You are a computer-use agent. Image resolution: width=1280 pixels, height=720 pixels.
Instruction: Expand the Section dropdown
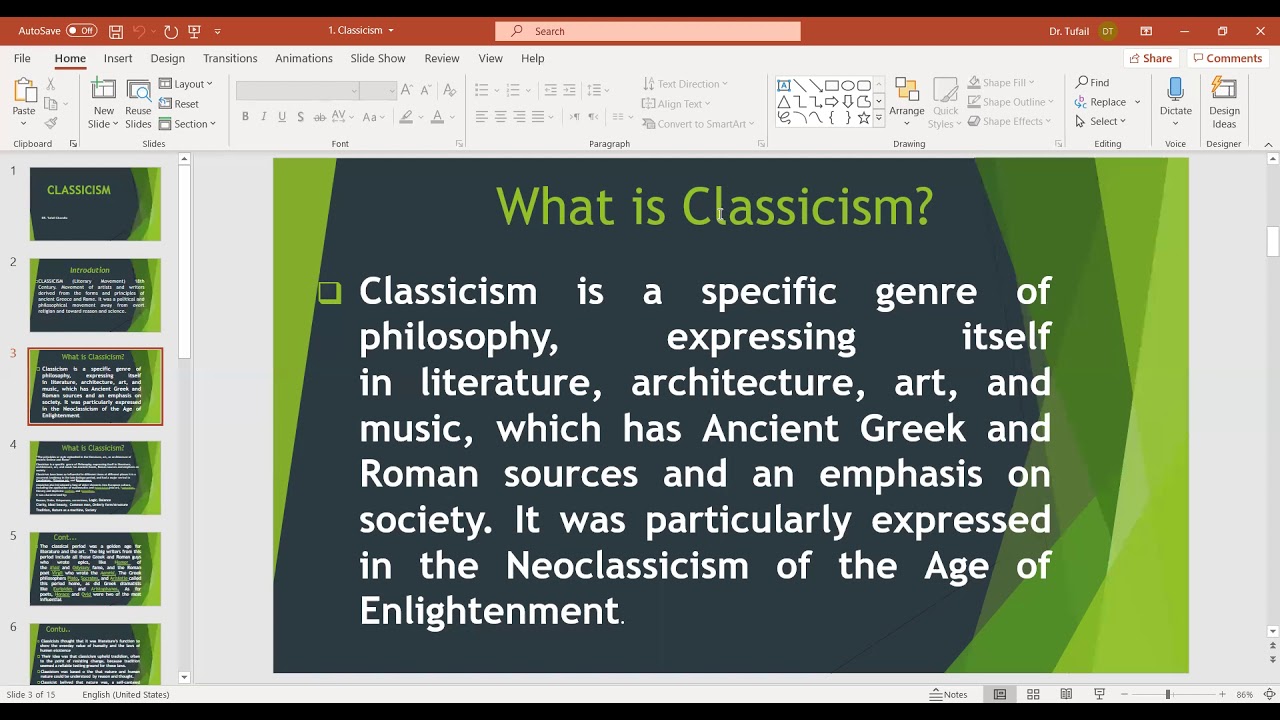[x=187, y=124]
